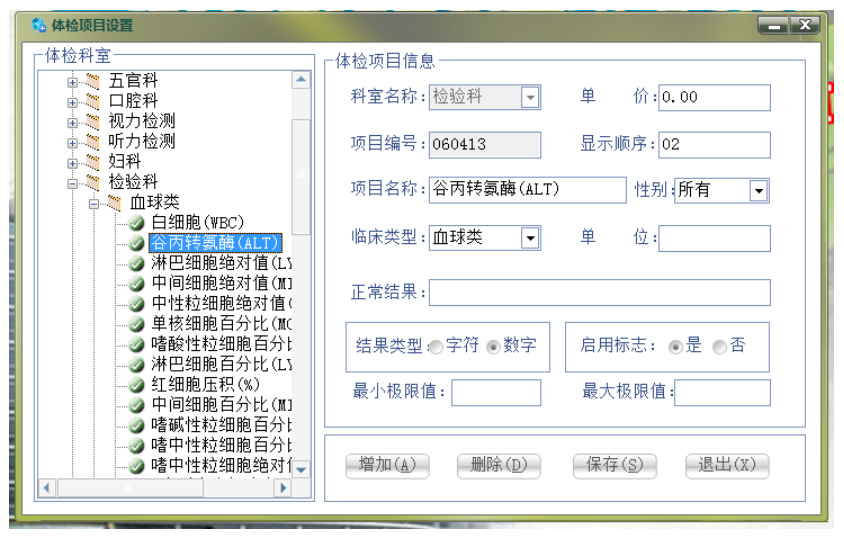Click the 增加(A) button
844x536 pixels.
pyautogui.click(x=388, y=466)
